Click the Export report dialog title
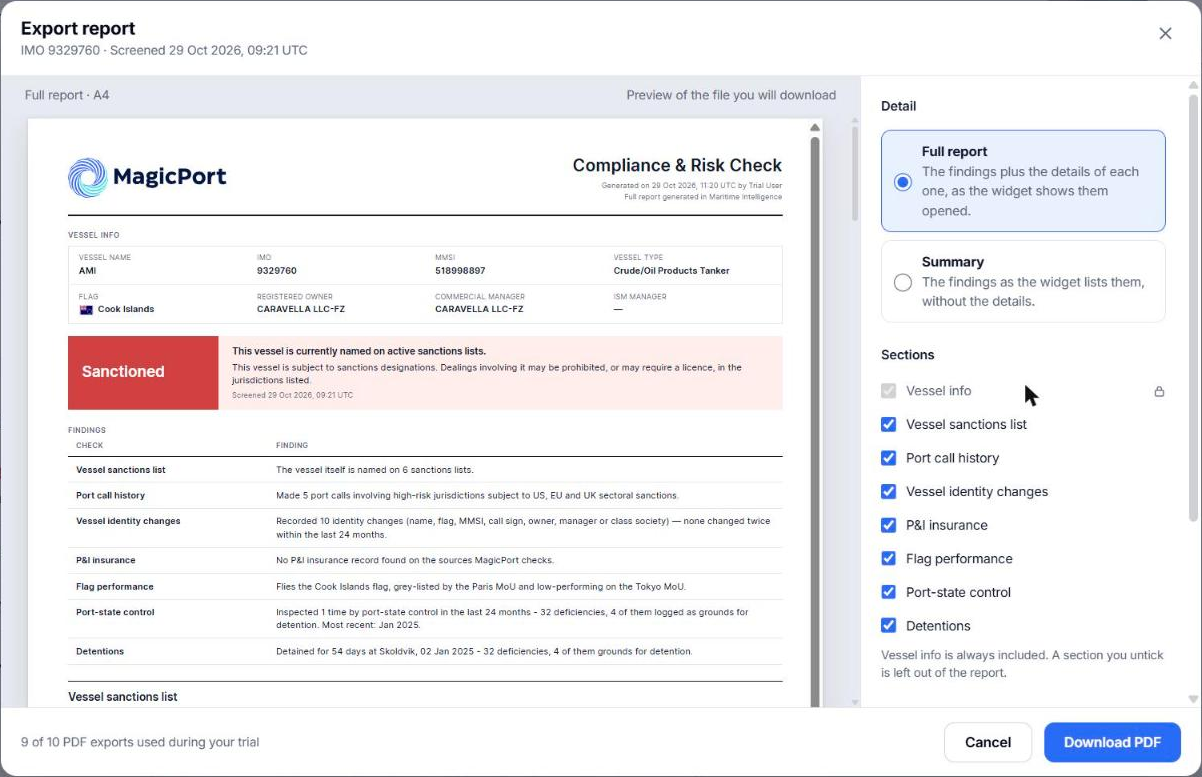 coord(78,28)
